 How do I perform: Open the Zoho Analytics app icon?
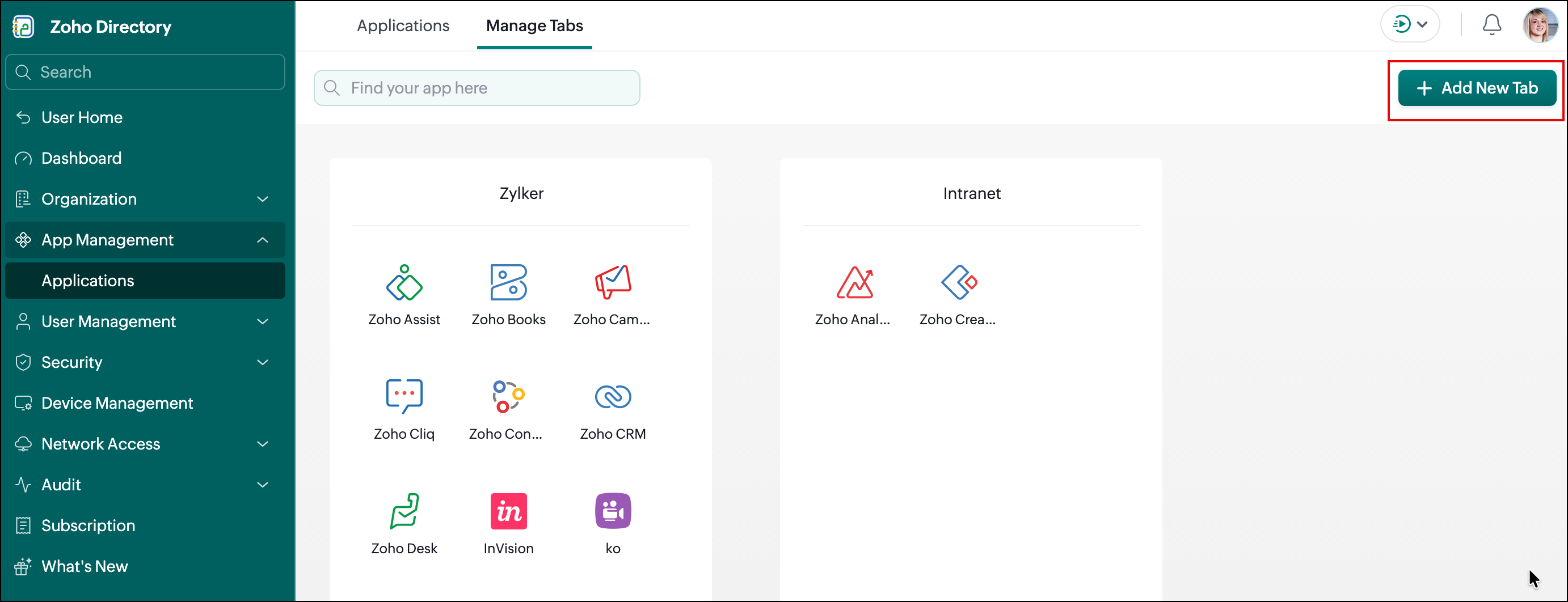coord(854,282)
